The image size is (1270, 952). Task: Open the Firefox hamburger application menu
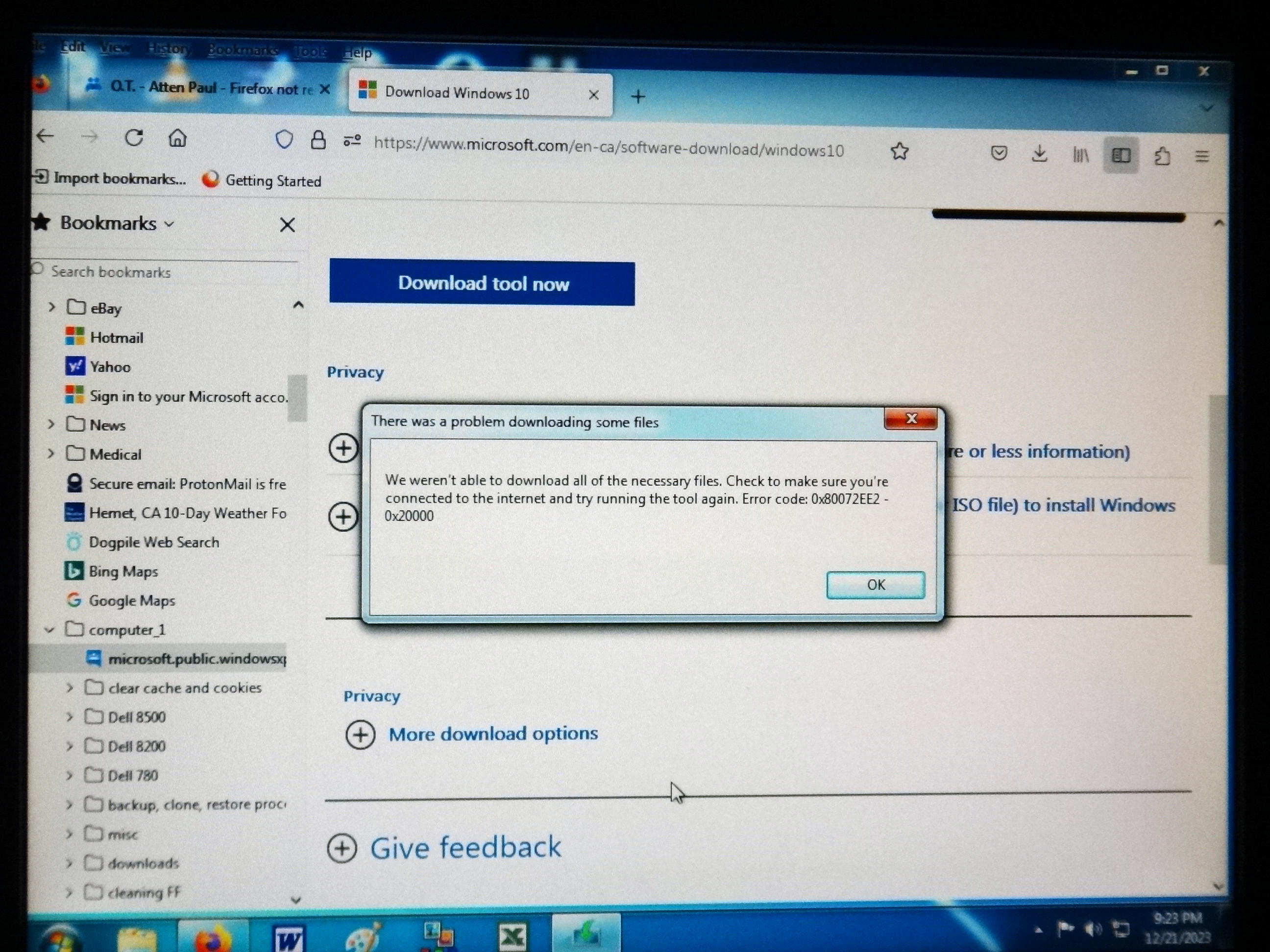[1202, 157]
